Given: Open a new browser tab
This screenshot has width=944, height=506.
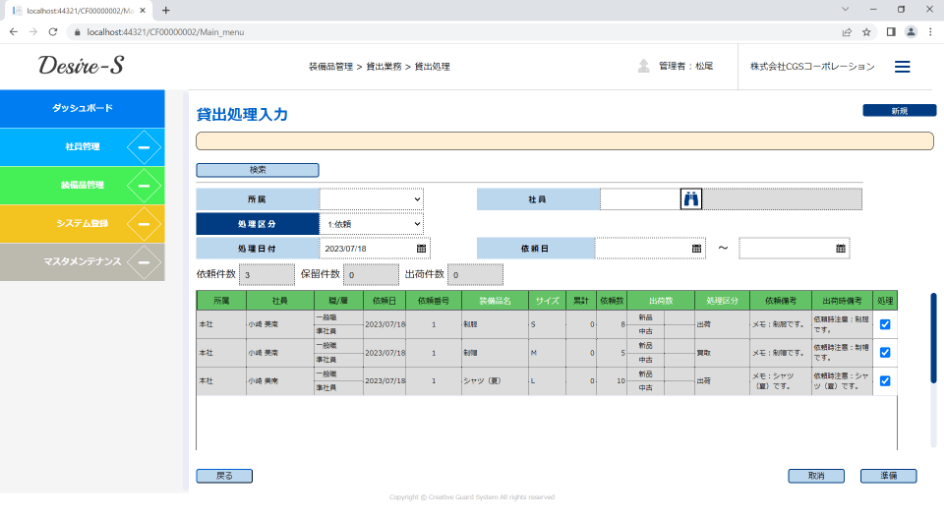Looking at the screenshot, I should (166, 10).
